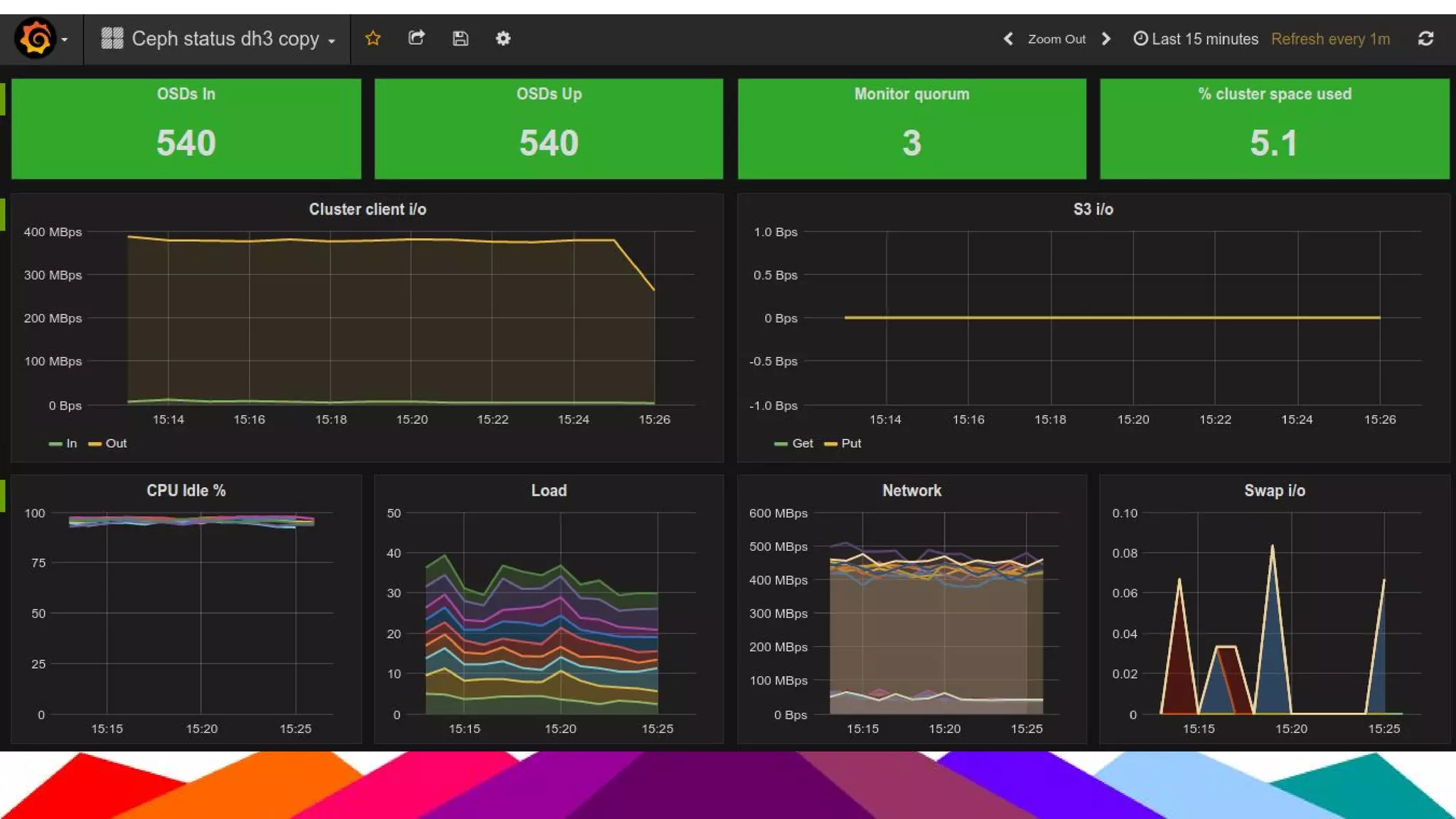Open the Grafana logo main menu
The width and height of the screenshot is (1456, 819).
(35, 38)
